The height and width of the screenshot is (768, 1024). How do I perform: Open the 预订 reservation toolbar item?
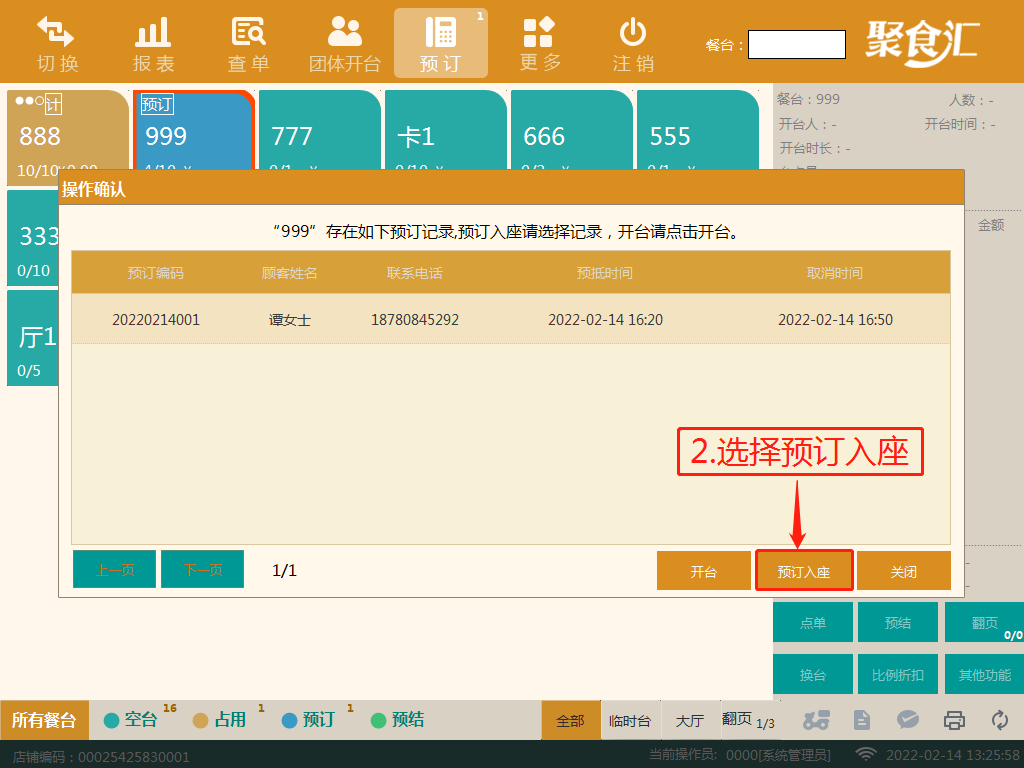441,43
